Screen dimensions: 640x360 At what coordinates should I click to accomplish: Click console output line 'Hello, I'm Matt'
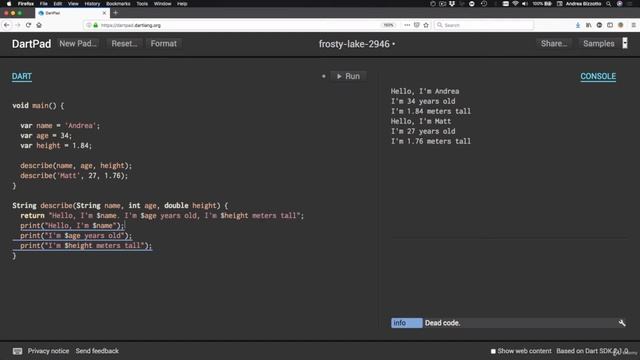click(x=421, y=121)
